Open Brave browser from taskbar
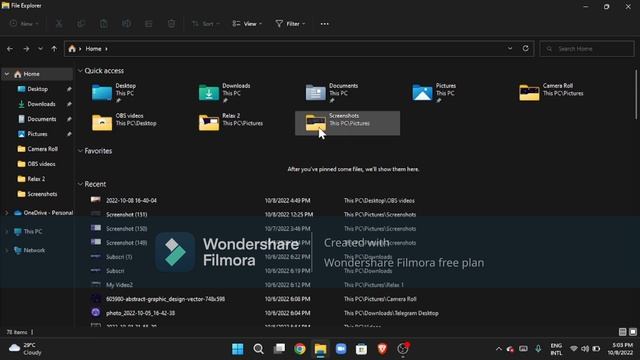Image resolution: width=640 pixels, height=360 pixels. click(x=382, y=349)
